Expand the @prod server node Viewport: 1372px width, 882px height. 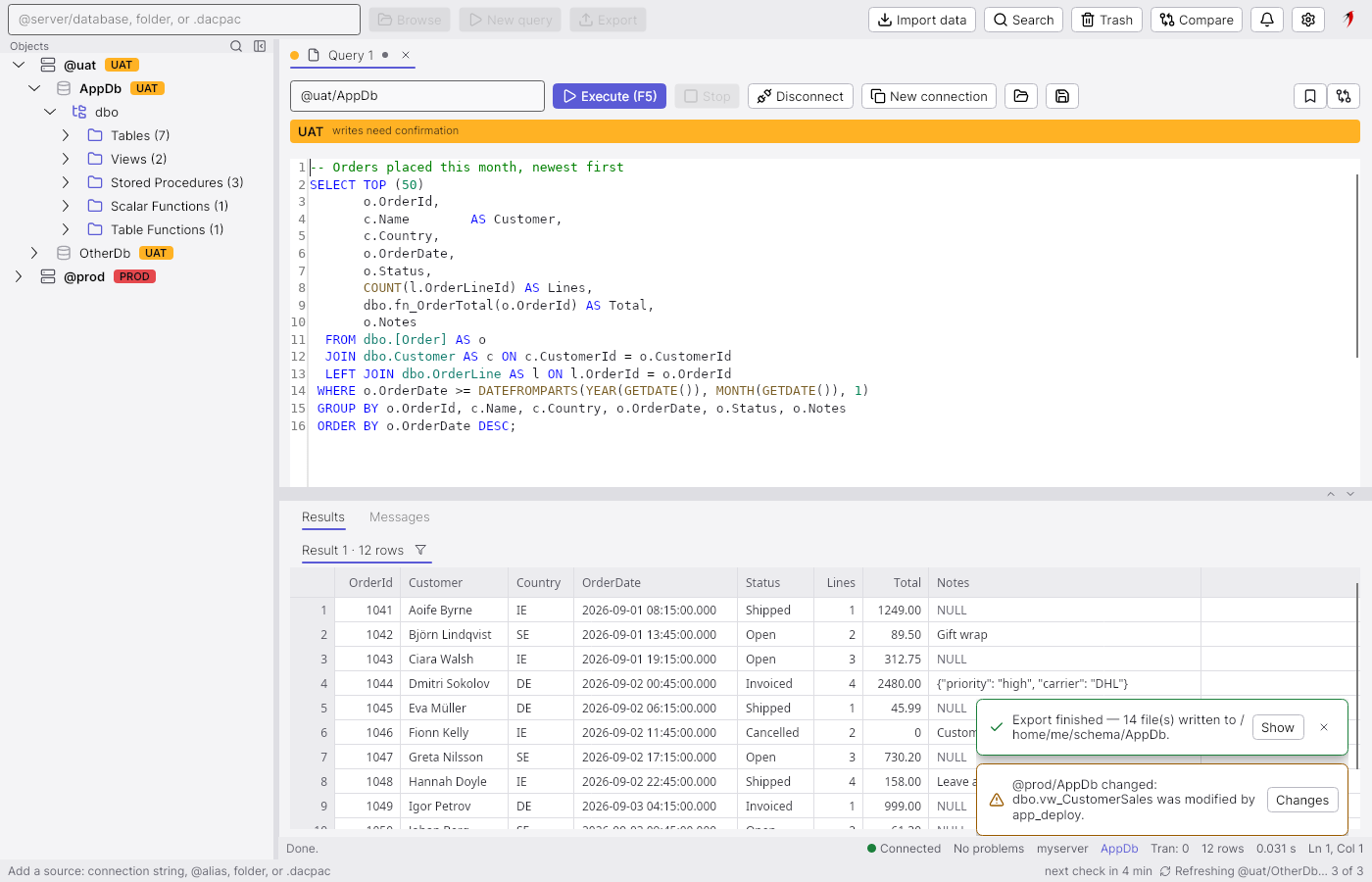click(19, 276)
